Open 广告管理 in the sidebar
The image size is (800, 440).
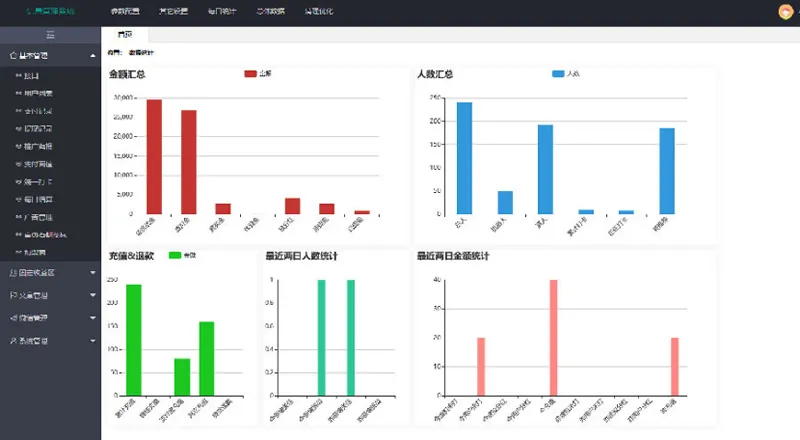pos(38,217)
